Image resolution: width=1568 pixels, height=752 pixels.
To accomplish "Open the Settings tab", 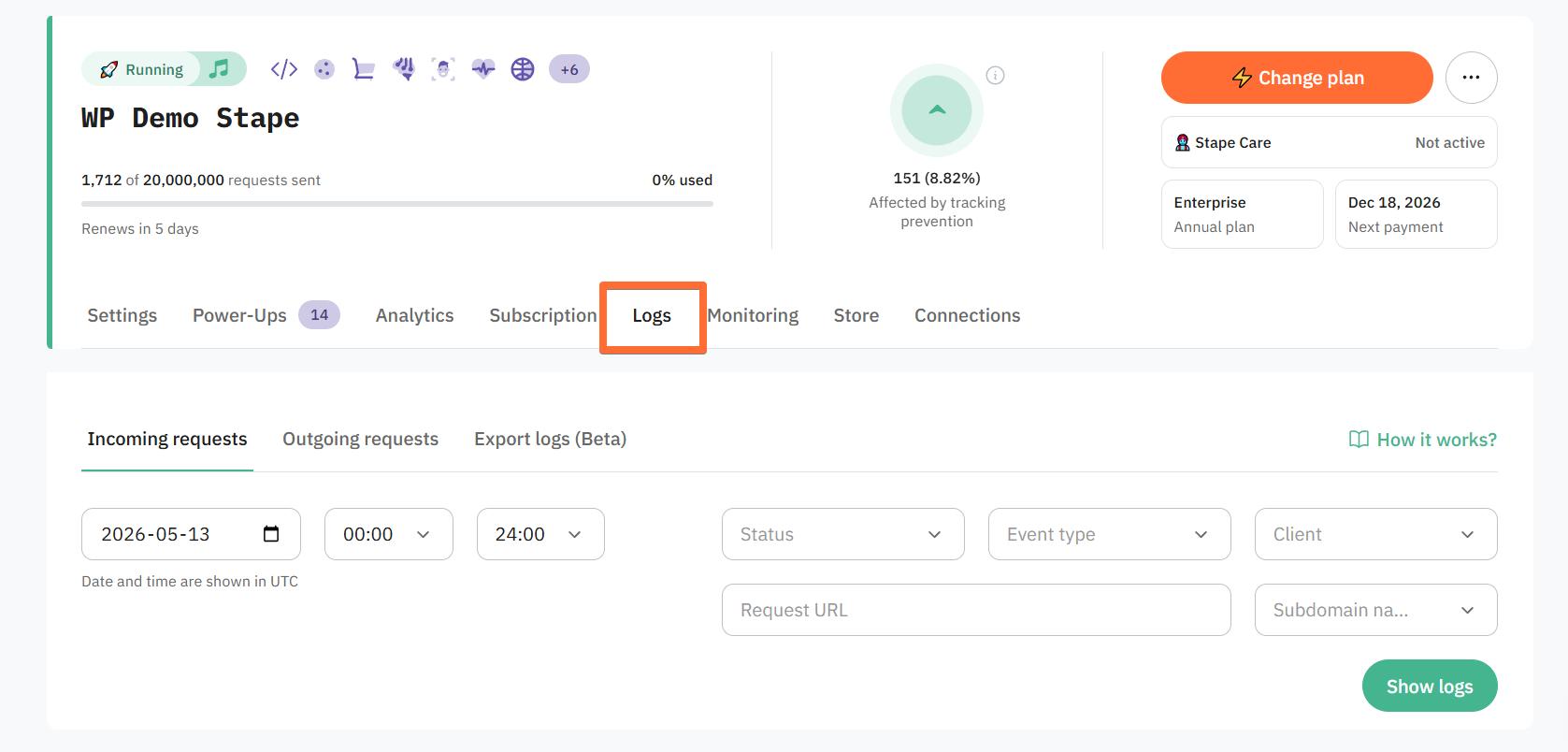I will click(122, 315).
